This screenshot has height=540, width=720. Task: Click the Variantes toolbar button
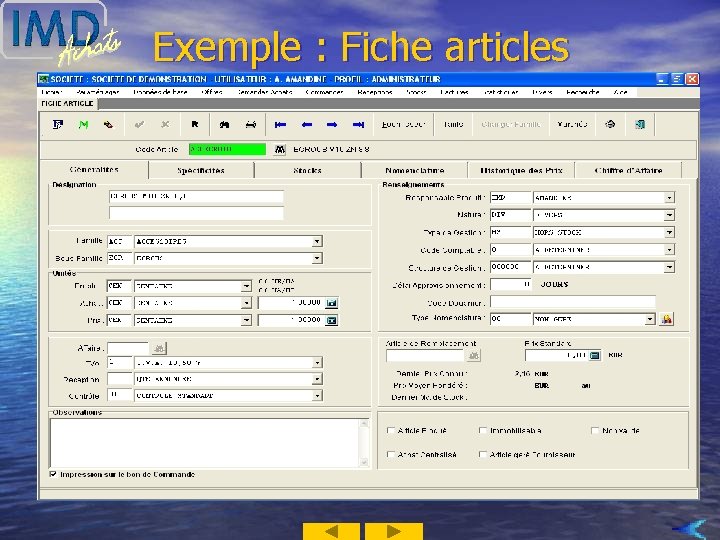572,124
